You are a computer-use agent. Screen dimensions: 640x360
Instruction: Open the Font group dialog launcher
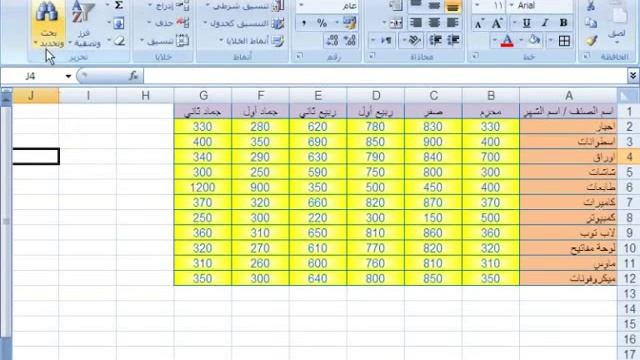(x=475, y=56)
